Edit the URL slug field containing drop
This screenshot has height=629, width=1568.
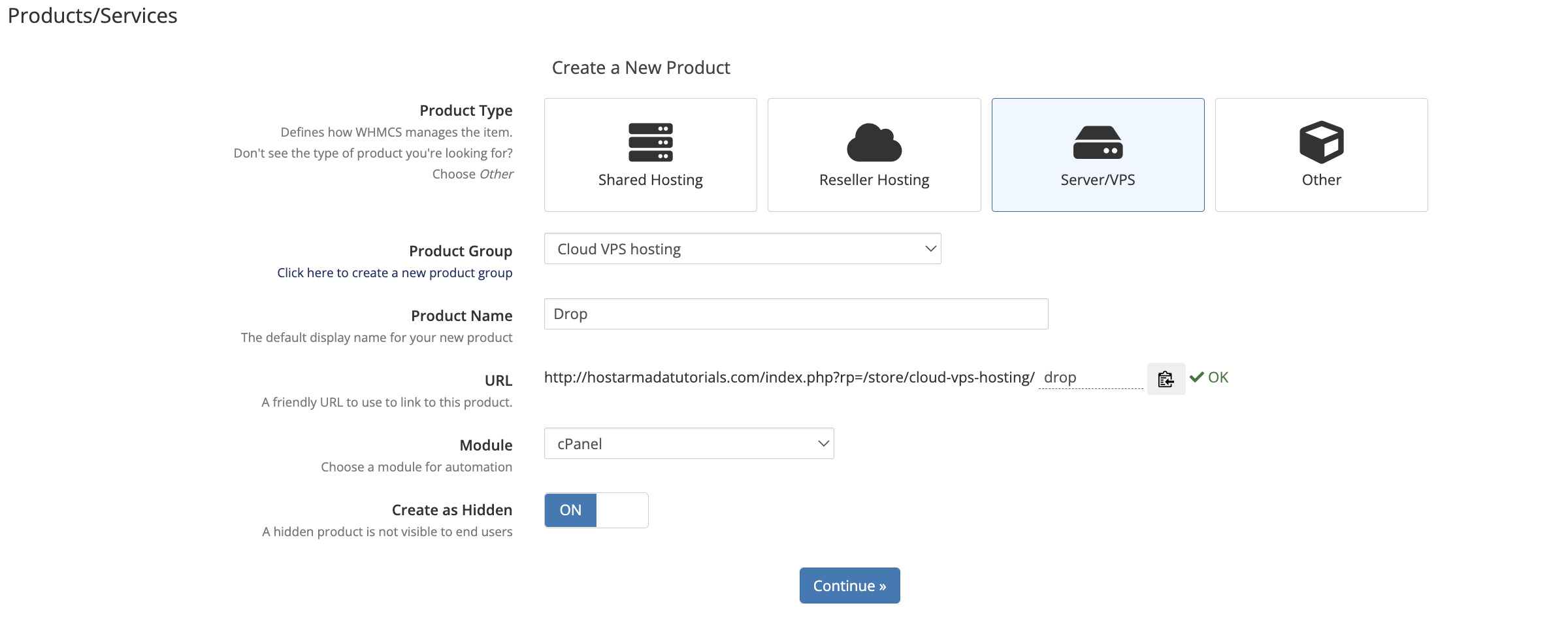1091,378
